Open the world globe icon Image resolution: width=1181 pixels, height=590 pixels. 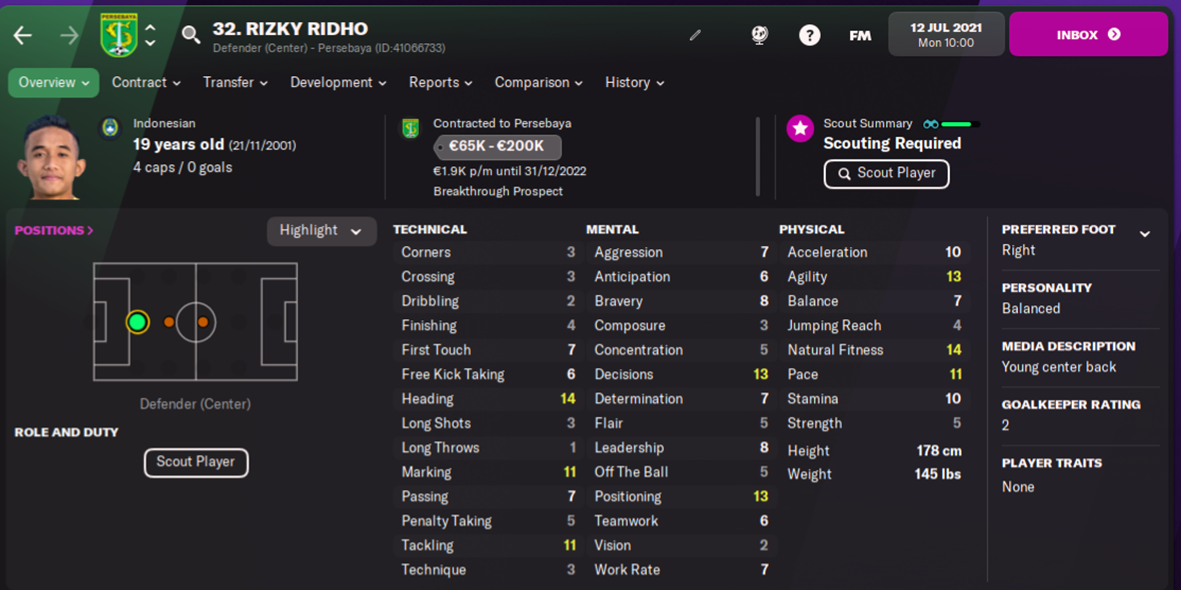click(760, 35)
